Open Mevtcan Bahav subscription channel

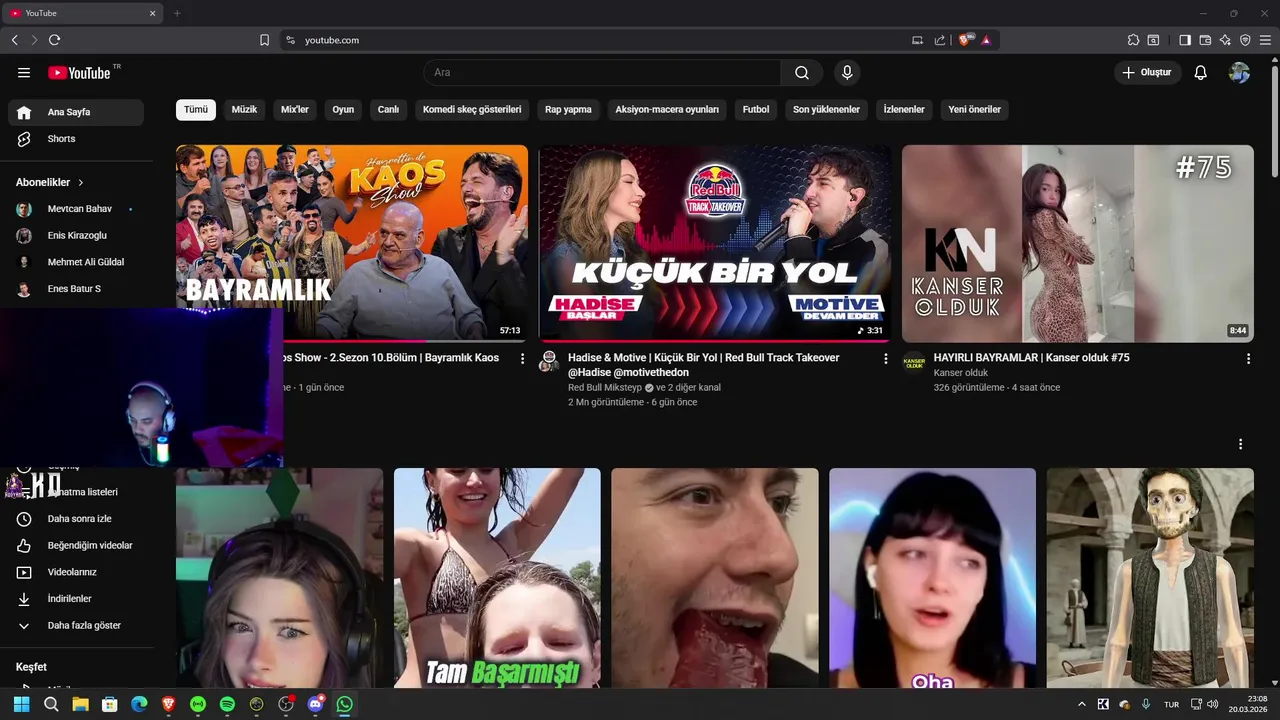click(76, 209)
